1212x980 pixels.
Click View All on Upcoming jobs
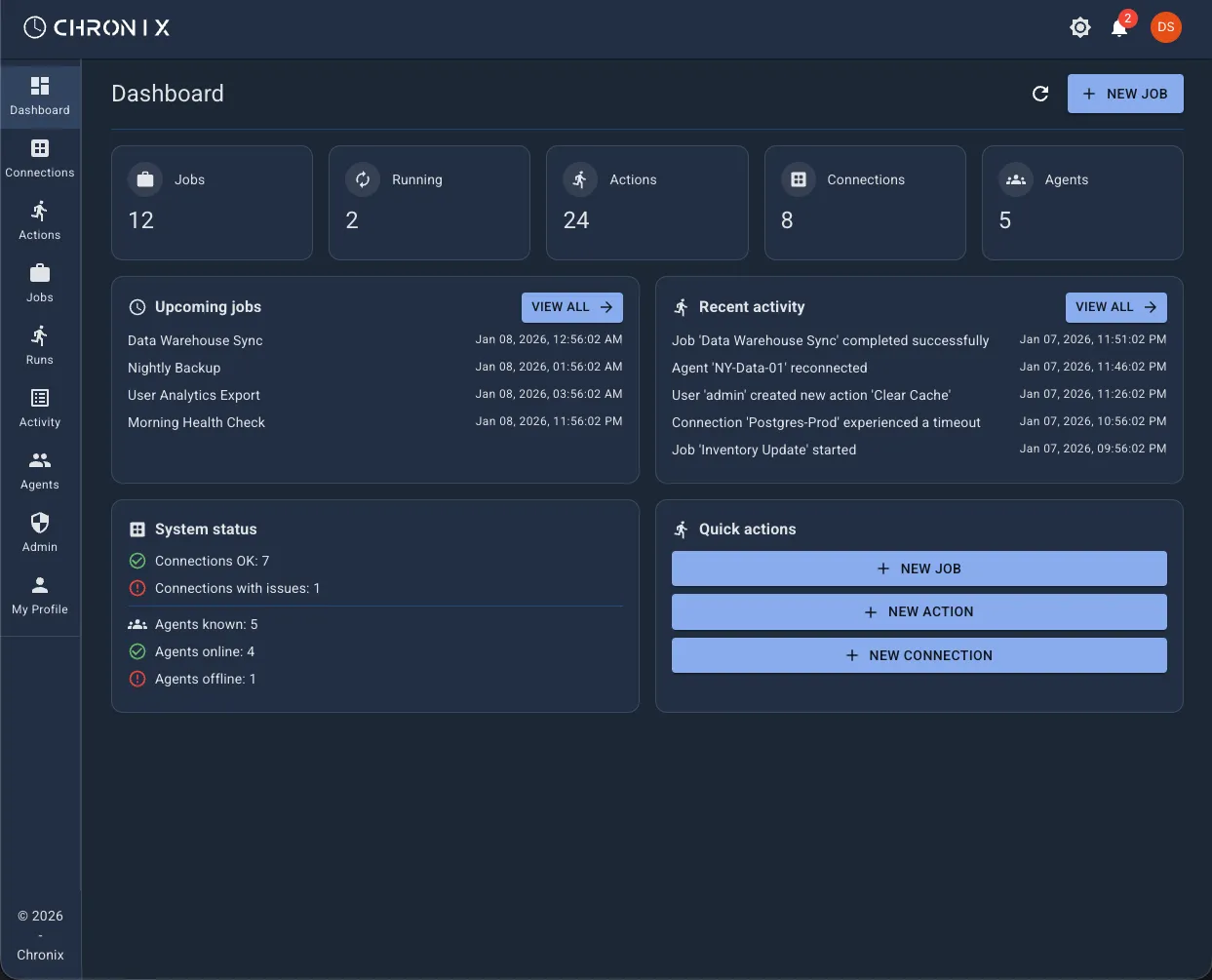[571, 307]
